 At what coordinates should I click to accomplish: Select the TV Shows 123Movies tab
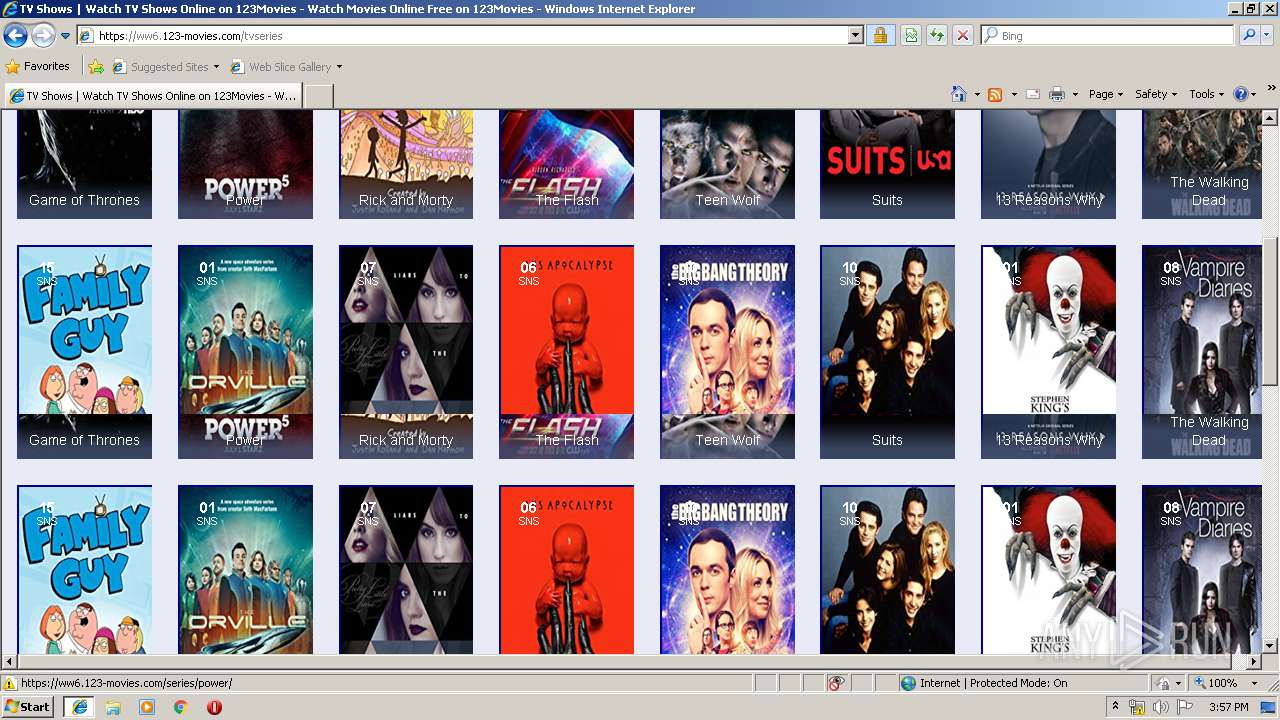point(152,96)
